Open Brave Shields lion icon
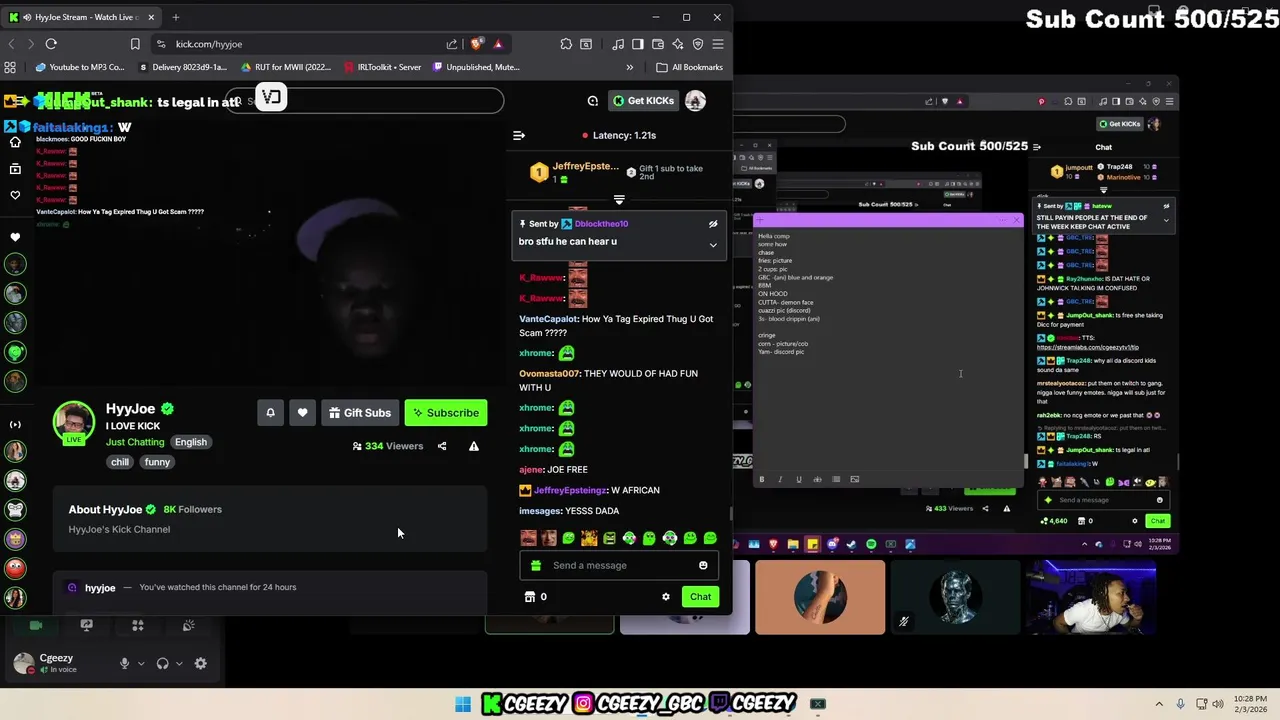Image resolution: width=1280 pixels, height=720 pixels. click(477, 44)
